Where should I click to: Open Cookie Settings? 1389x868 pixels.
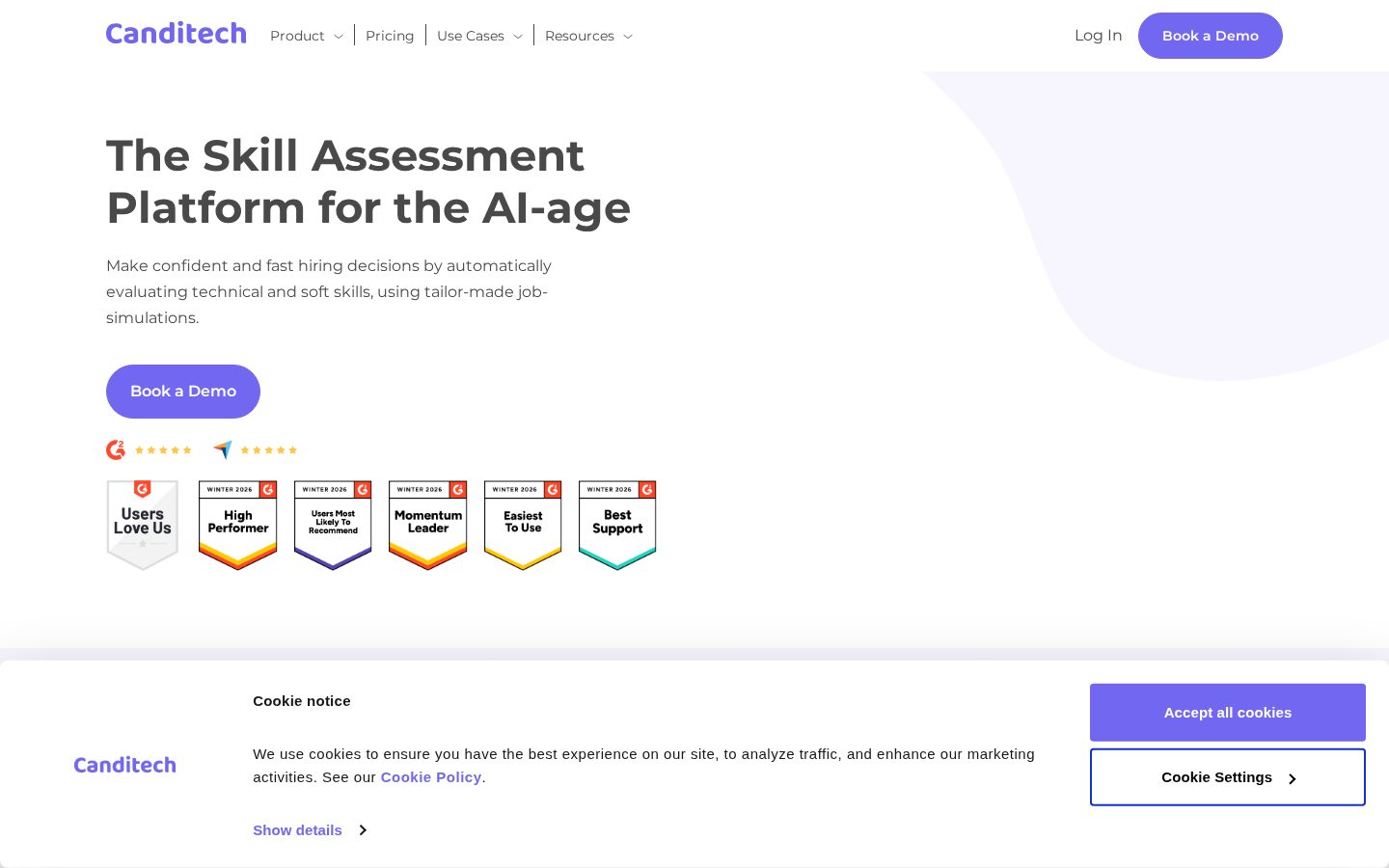1228,777
